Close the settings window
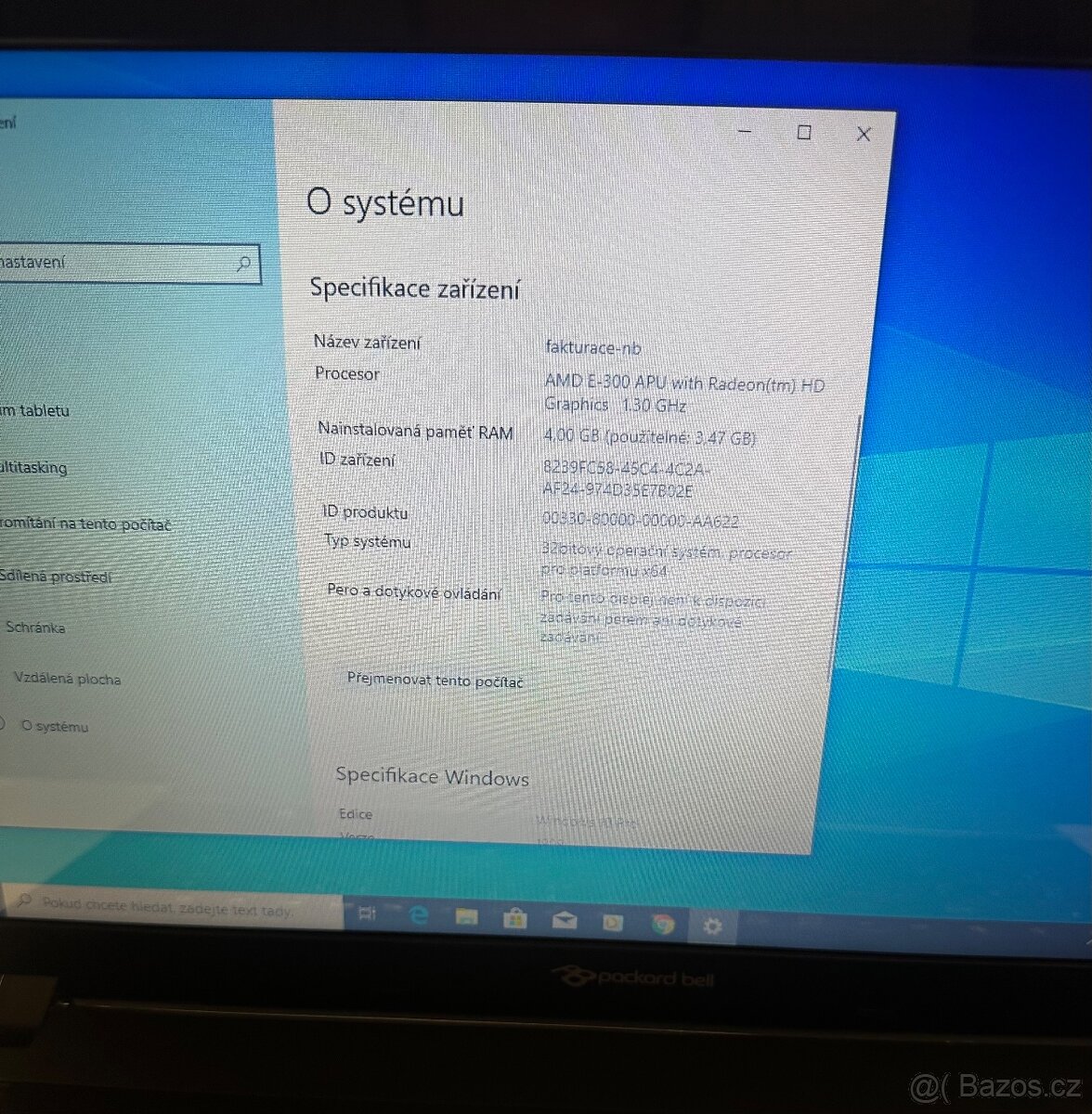1092x1114 pixels. point(864,134)
